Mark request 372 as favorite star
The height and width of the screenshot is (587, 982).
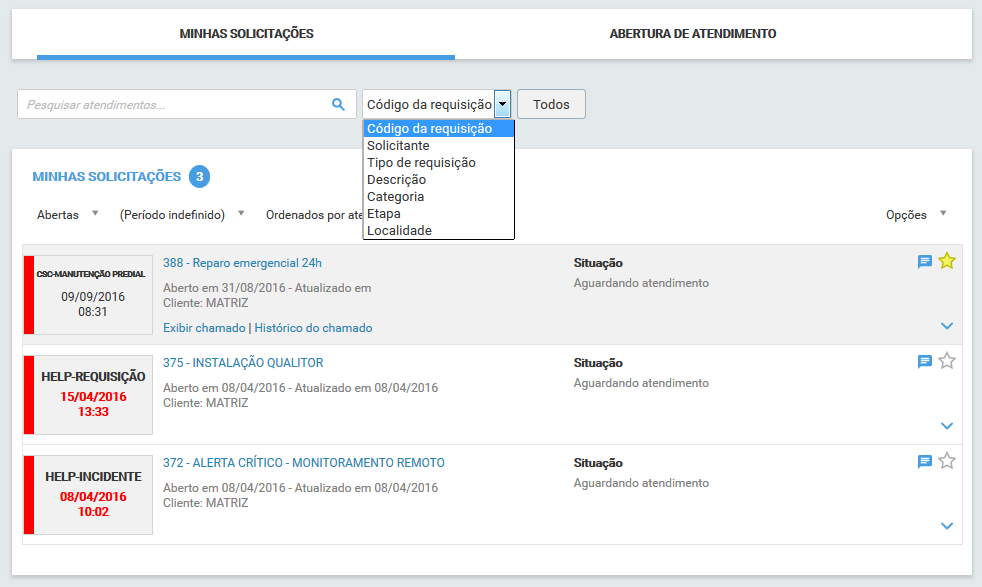pyautogui.click(x=947, y=461)
